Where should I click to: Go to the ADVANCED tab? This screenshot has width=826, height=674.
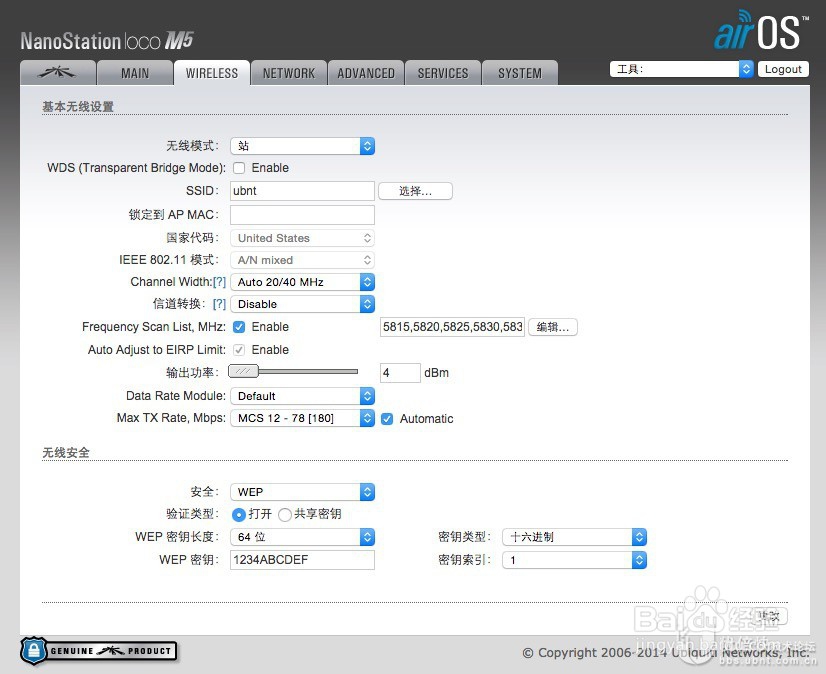pos(366,73)
